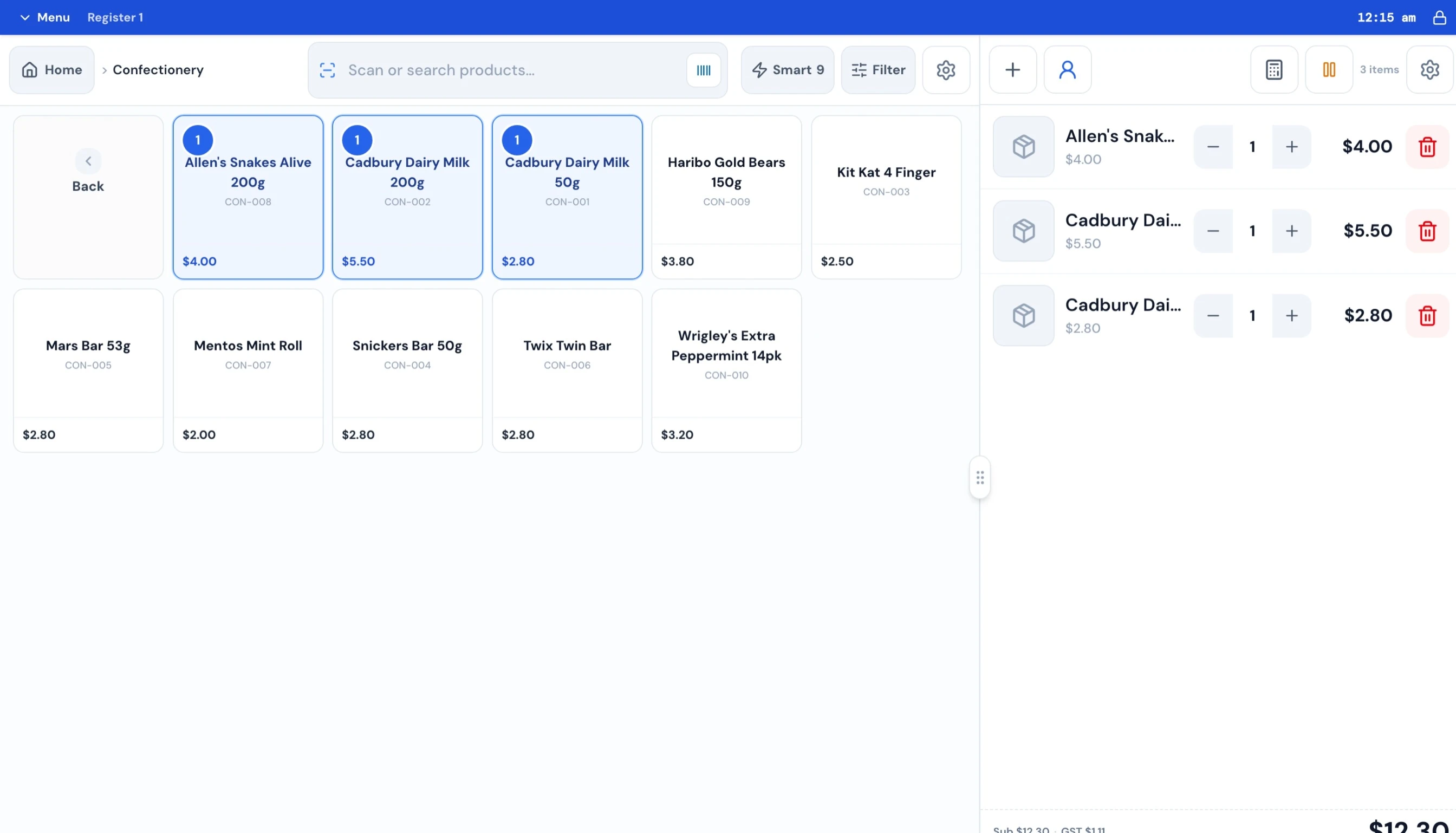
Task: Delete $5.50 Cadbury item from cart
Action: coord(1427,231)
